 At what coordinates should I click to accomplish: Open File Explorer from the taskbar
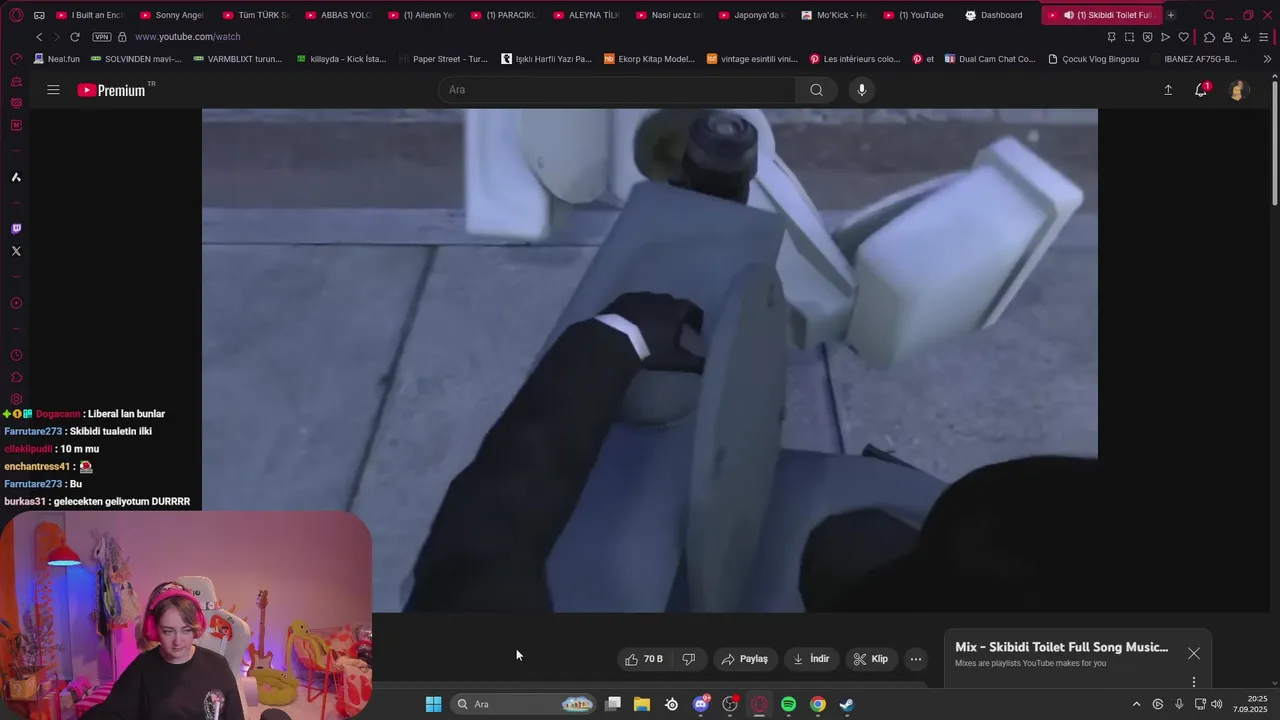[642, 704]
